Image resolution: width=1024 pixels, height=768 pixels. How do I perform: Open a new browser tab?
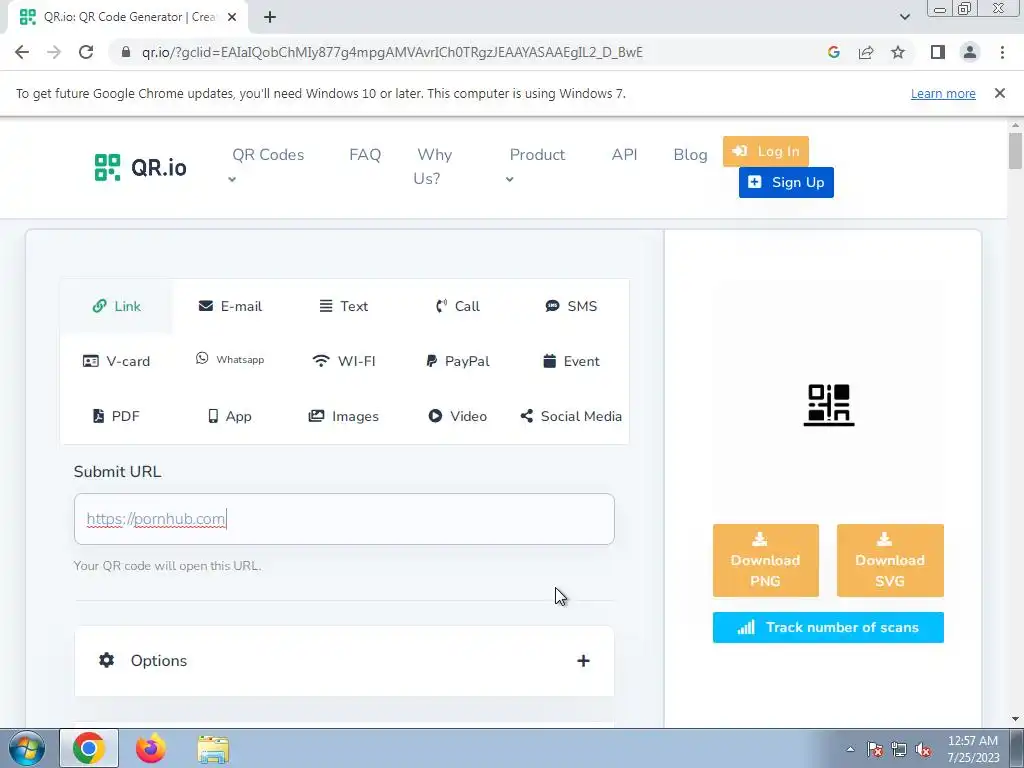click(270, 17)
